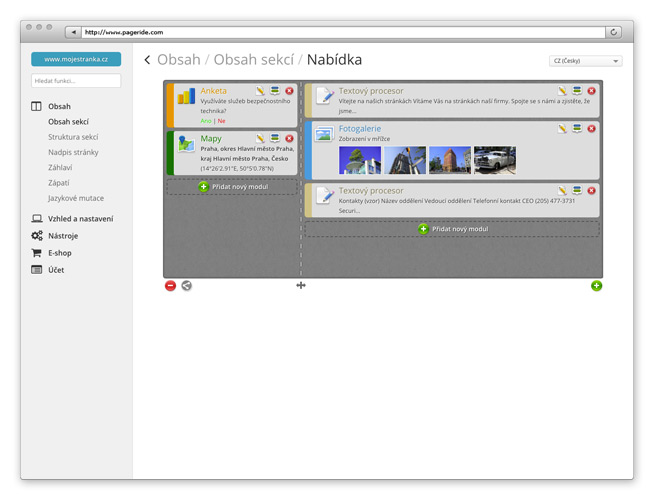Viewport: 654px width, 500px height.
Task: Delete the Mapy module
Action: pos(290,139)
